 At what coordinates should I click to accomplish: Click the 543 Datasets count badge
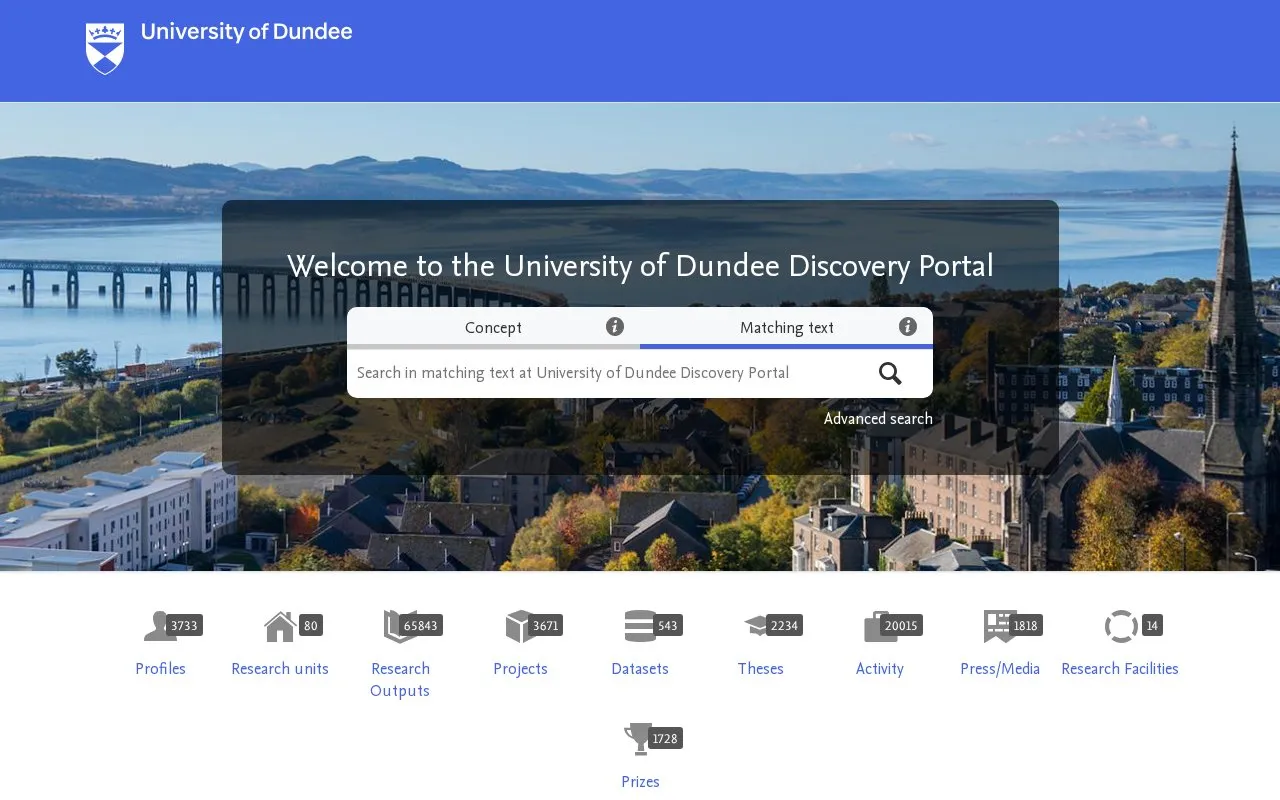click(668, 626)
